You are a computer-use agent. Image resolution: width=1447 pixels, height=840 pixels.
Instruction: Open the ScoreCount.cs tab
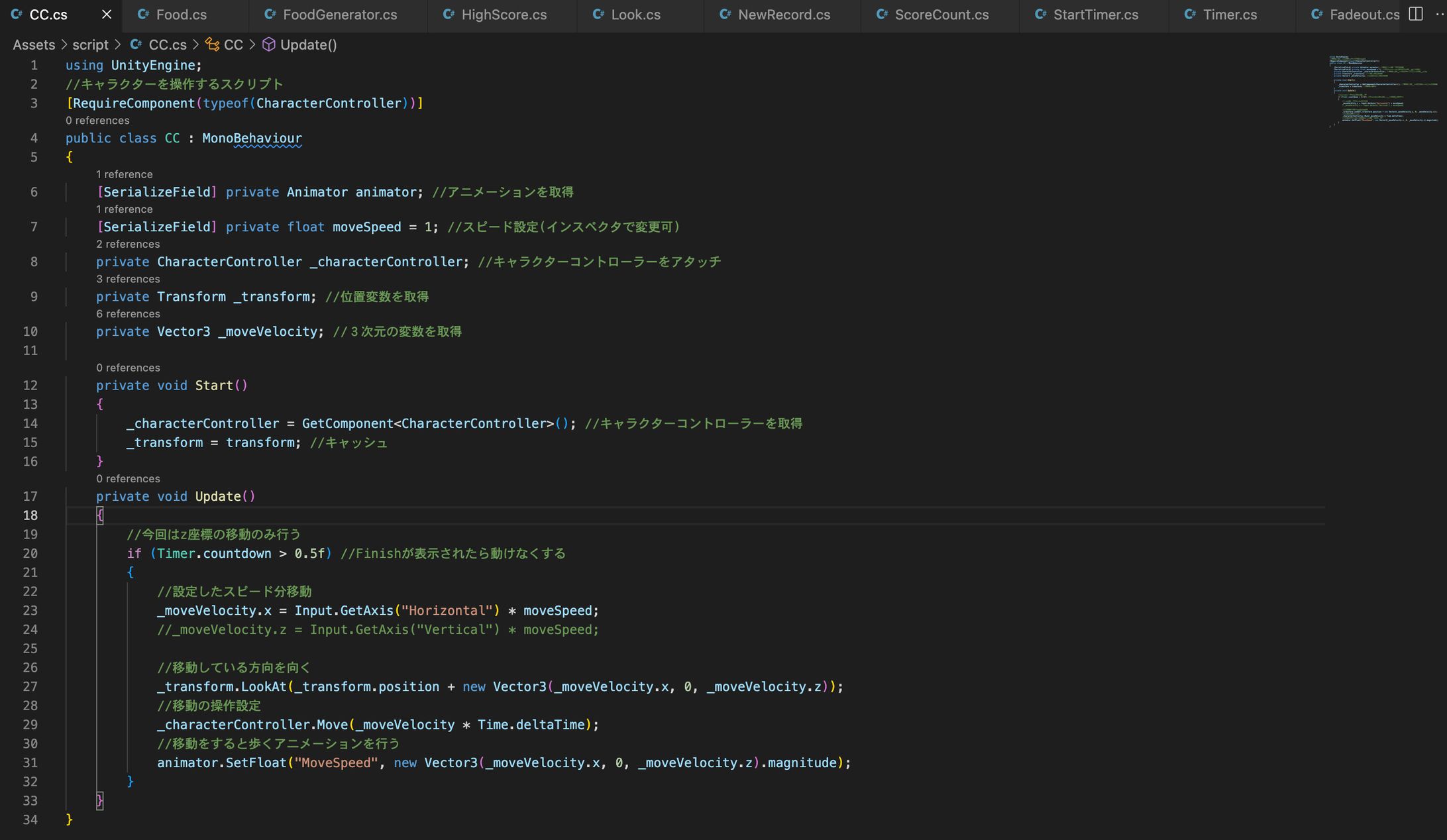coord(941,15)
